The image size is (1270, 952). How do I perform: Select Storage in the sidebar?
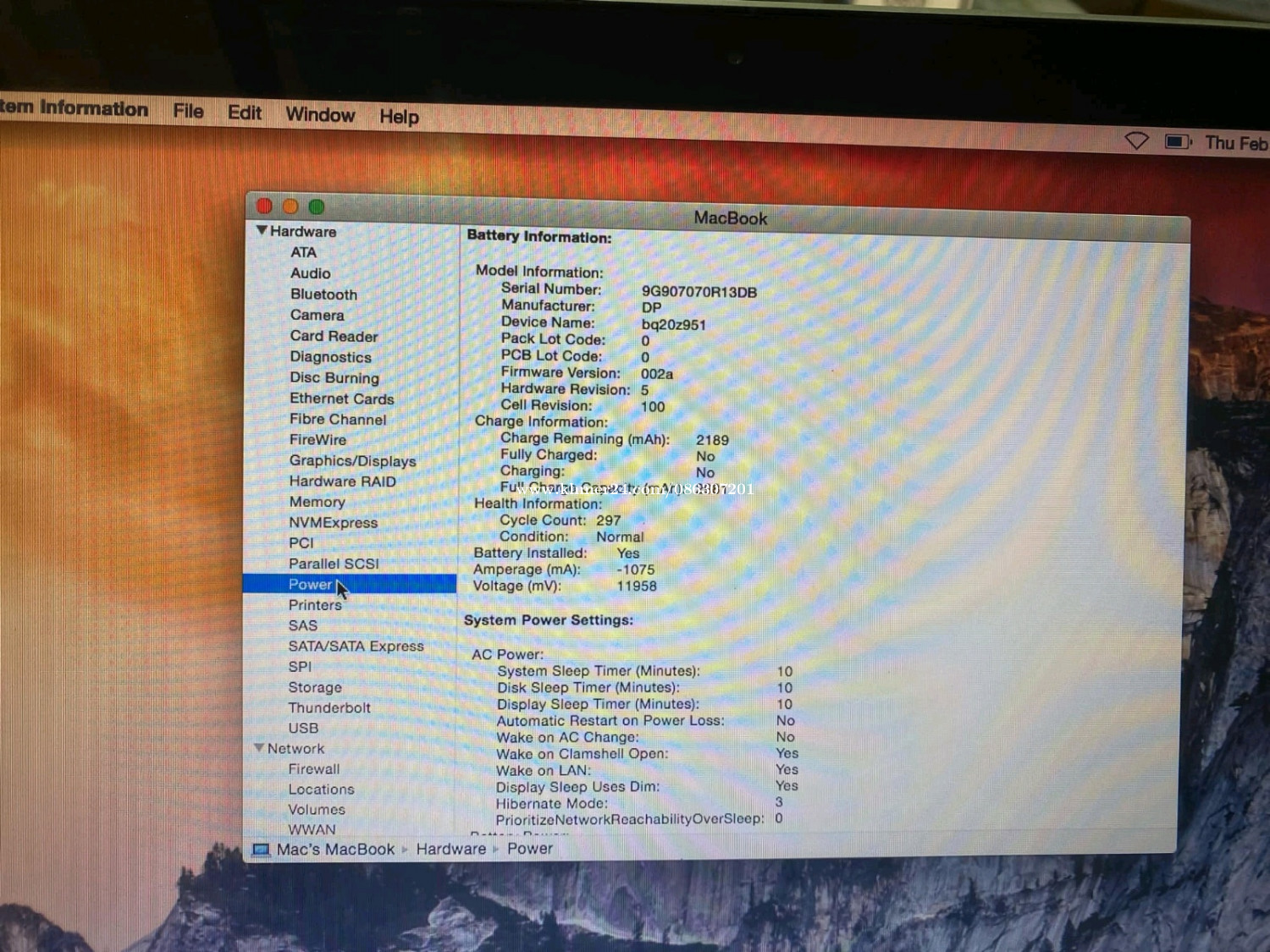[315, 687]
